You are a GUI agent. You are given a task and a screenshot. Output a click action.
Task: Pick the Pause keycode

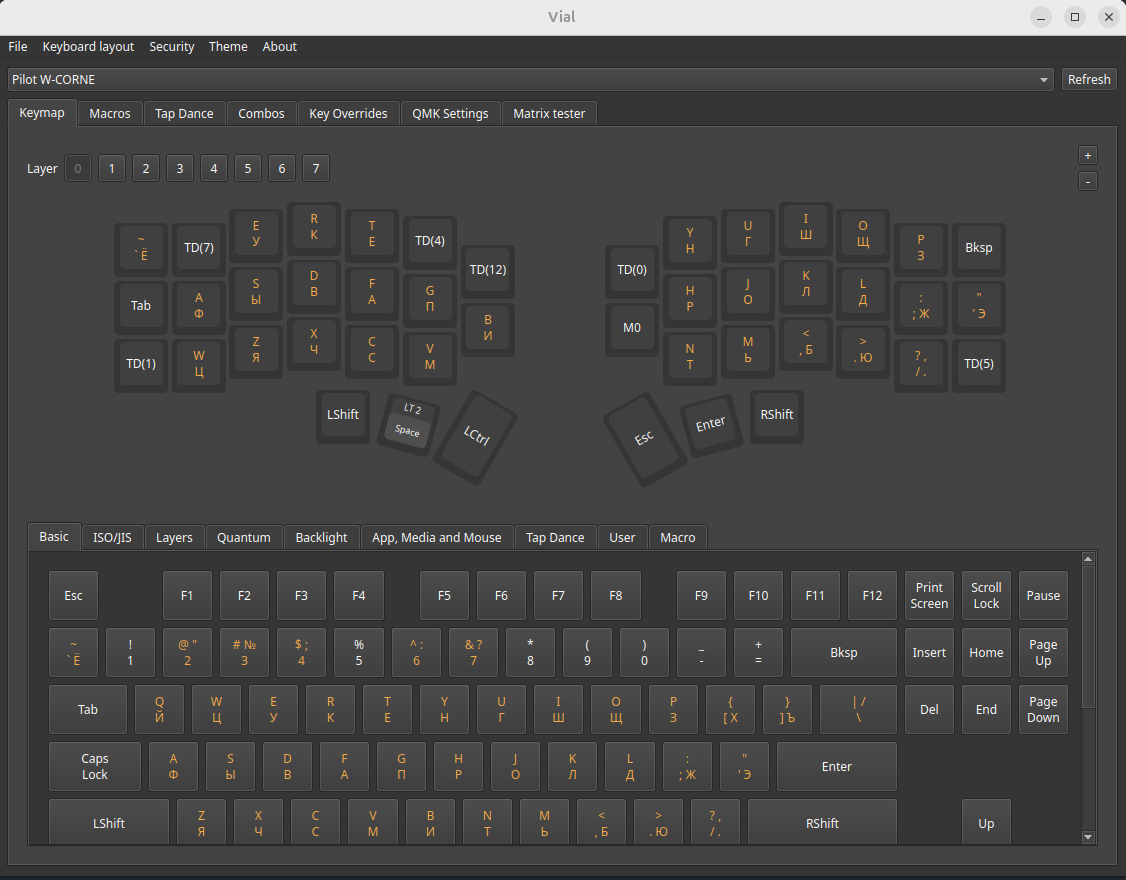[1043, 596]
